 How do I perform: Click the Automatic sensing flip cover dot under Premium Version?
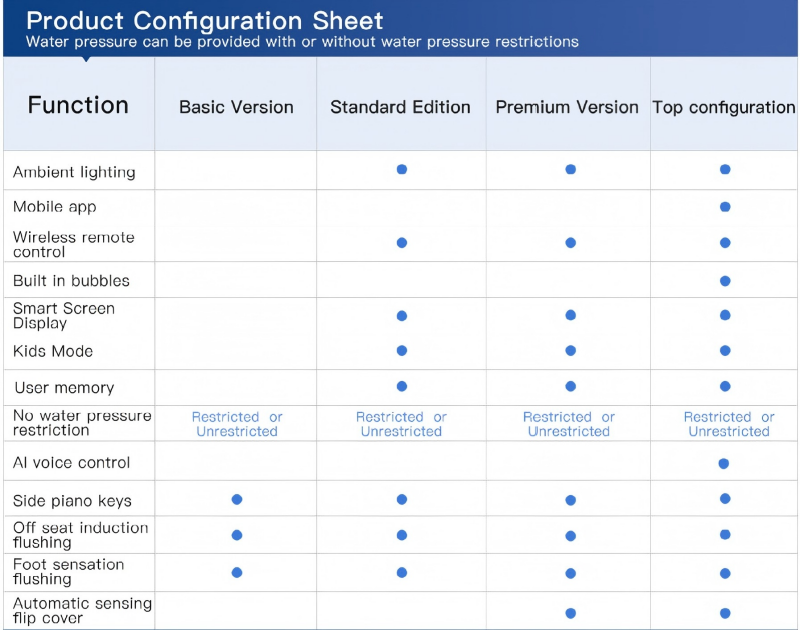click(x=570, y=613)
